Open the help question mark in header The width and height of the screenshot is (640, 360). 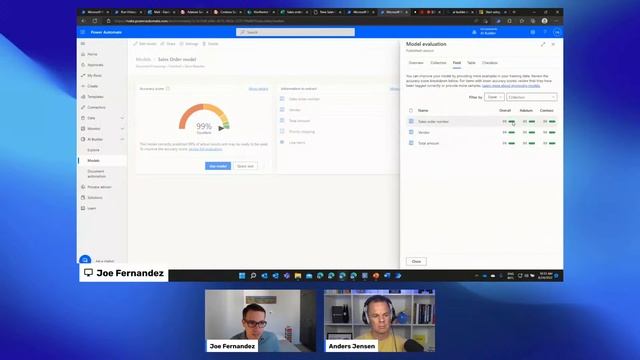tap(544, 32)
